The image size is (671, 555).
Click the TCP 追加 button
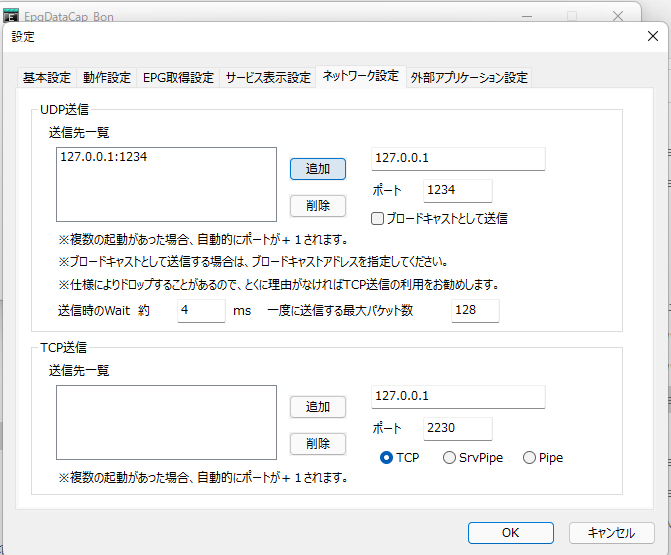(318, 407)
